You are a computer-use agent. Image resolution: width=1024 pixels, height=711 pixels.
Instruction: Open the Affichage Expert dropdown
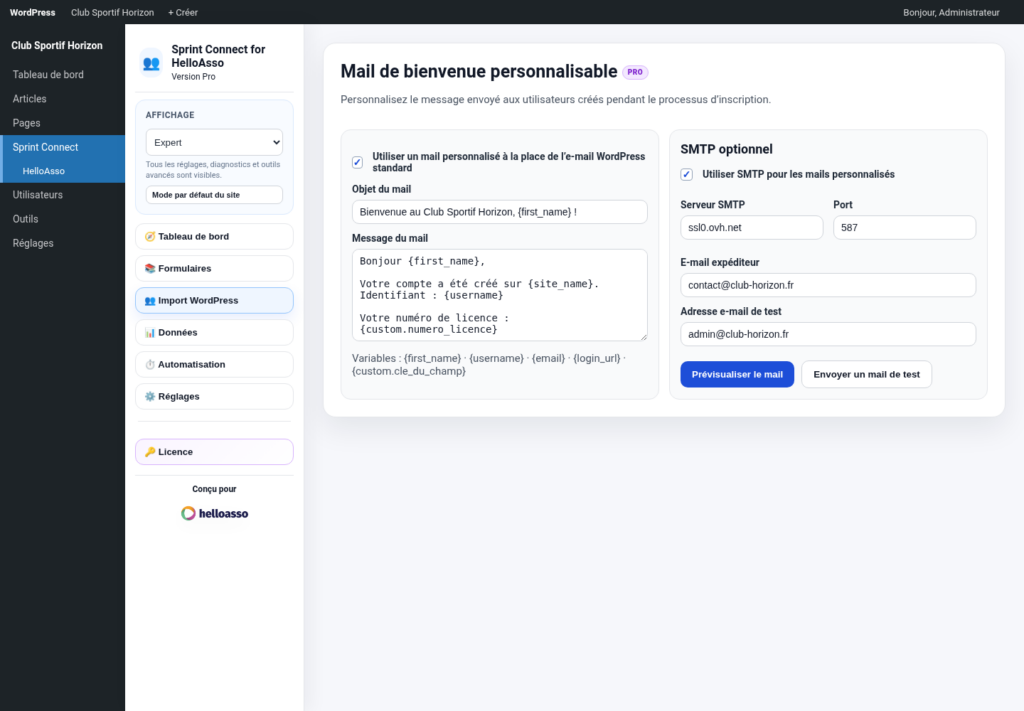[214, 142]
